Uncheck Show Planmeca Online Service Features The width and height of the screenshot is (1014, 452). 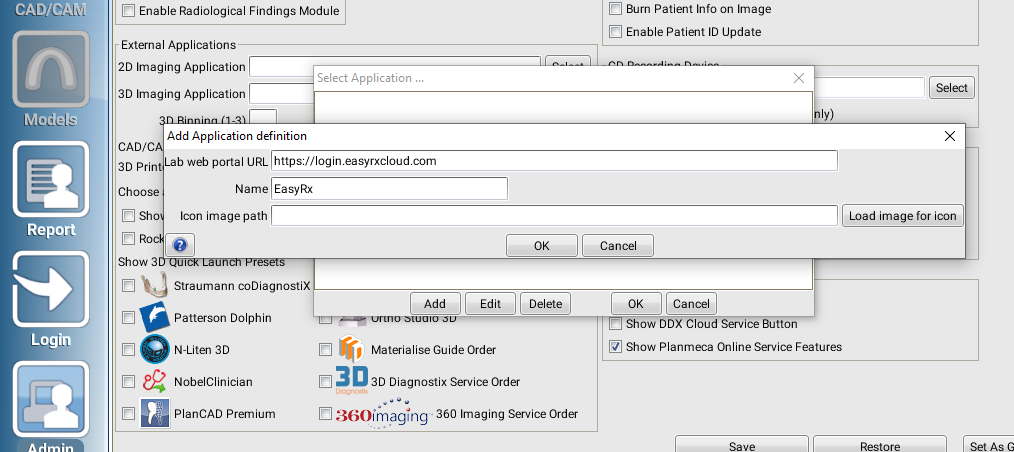(x=616, y=347)
